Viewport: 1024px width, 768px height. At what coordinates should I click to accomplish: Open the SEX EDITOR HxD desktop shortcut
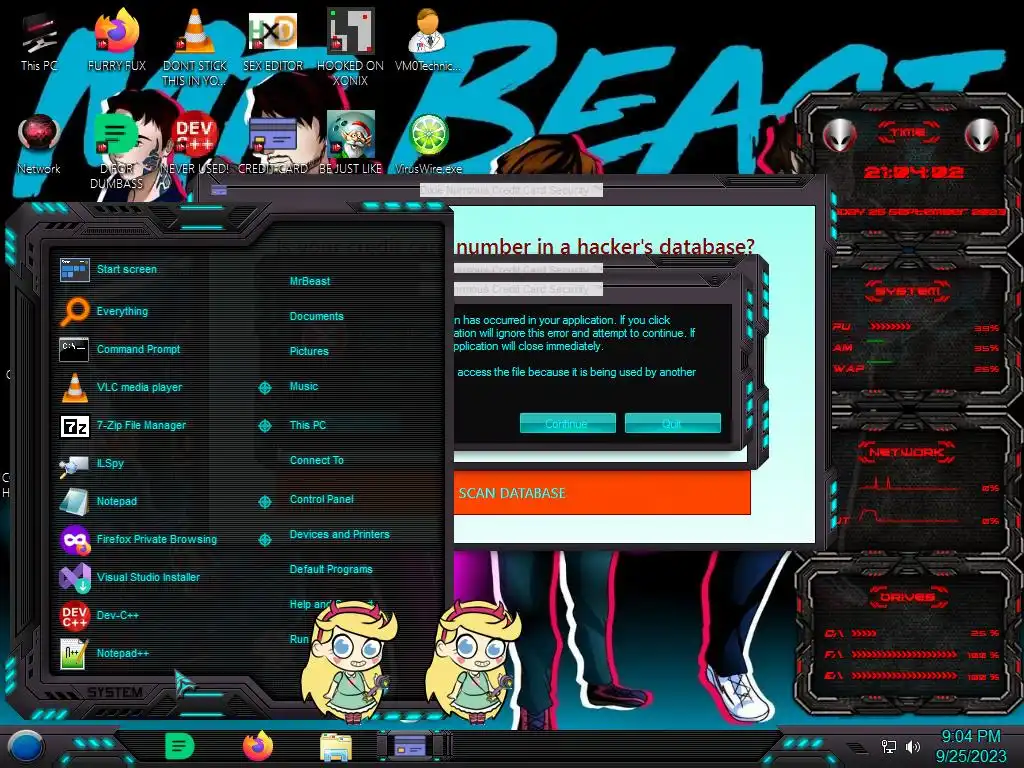point(272,40)
